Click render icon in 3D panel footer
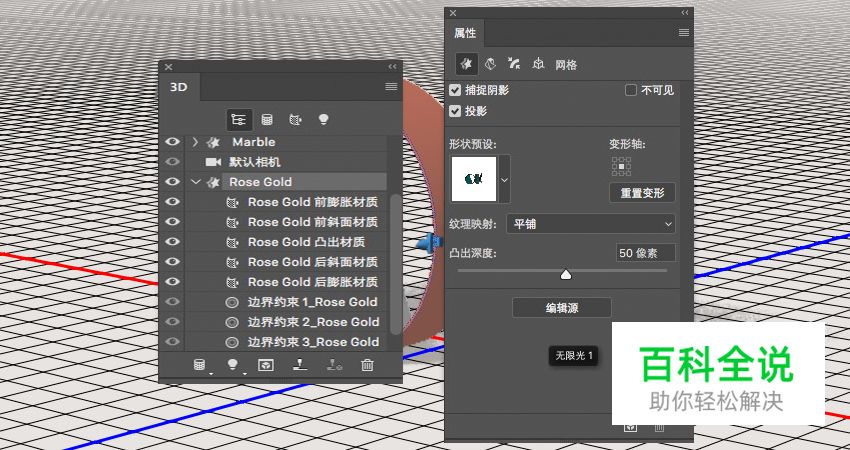 pyautogui.click(x=266, y=365)
